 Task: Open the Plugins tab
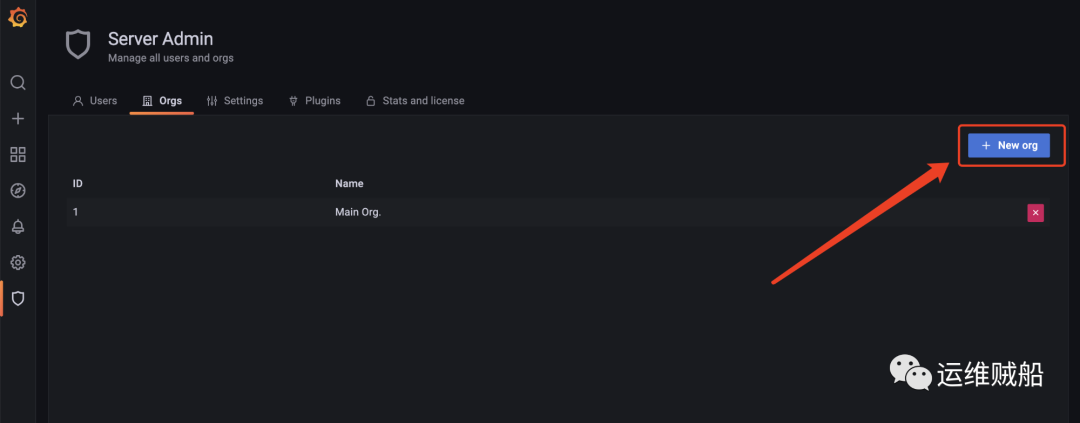(x=314, y=101)
